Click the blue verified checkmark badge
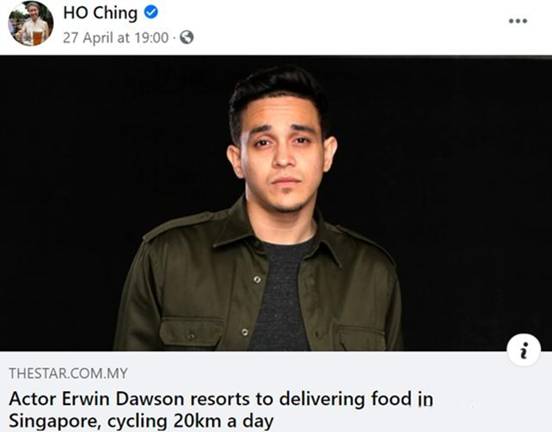552x432 pixels. [x=151, y=13]
